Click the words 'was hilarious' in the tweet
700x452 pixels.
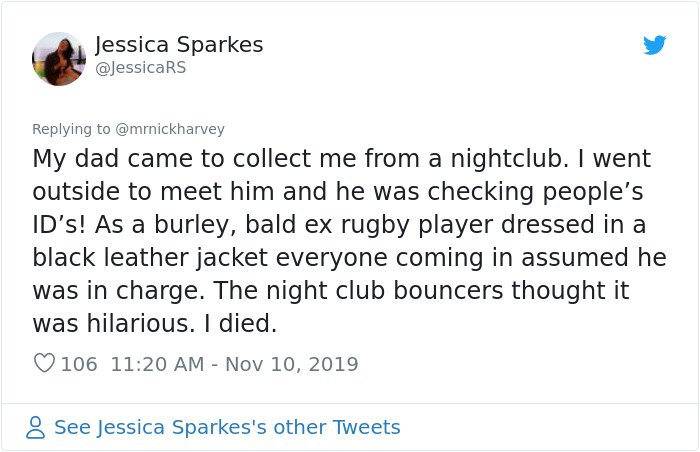(x=111, y=323)
